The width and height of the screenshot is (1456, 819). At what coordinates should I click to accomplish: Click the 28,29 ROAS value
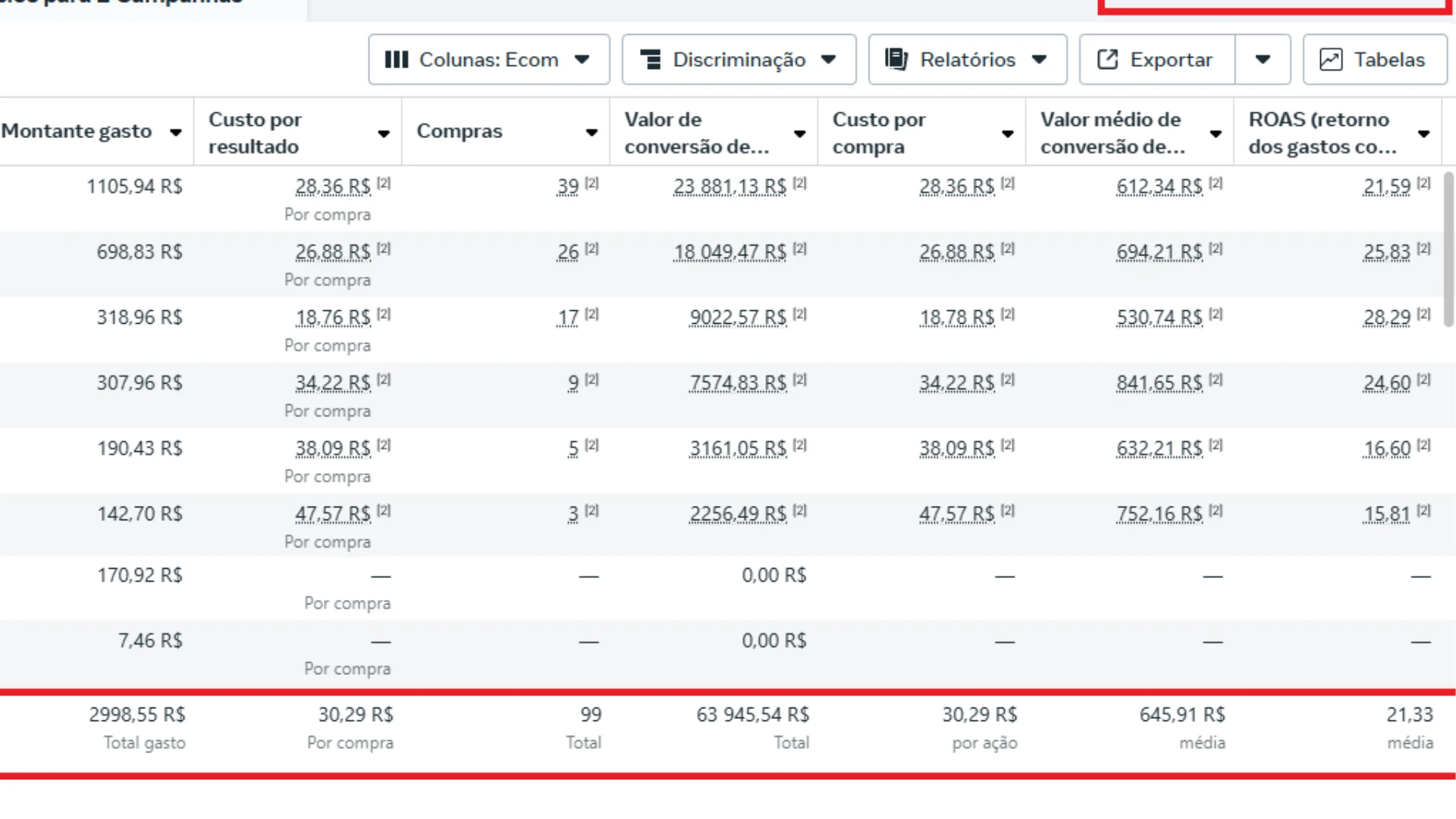click(x=1386, y=318)
